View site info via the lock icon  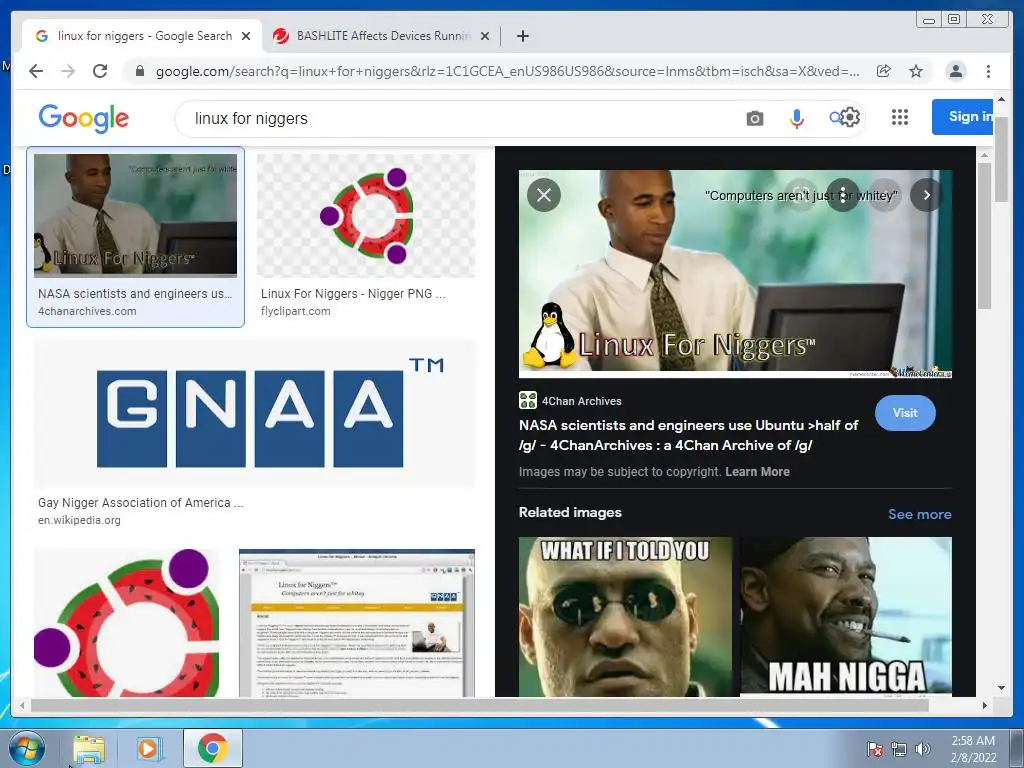pos(139,71)
